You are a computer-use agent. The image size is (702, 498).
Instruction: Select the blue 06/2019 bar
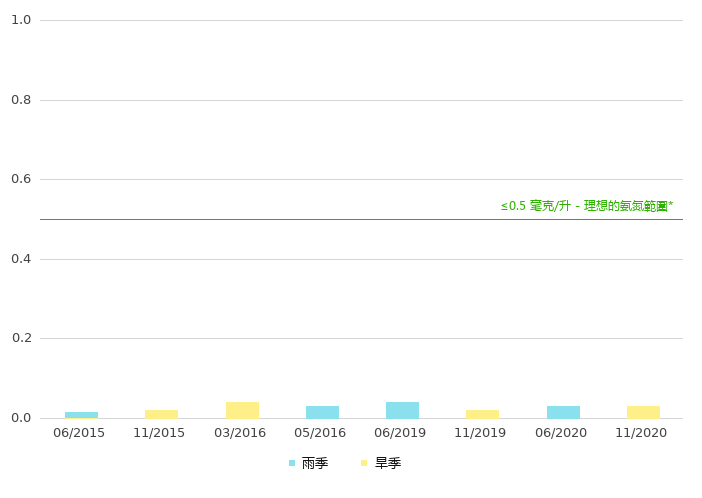click(402, 410)
